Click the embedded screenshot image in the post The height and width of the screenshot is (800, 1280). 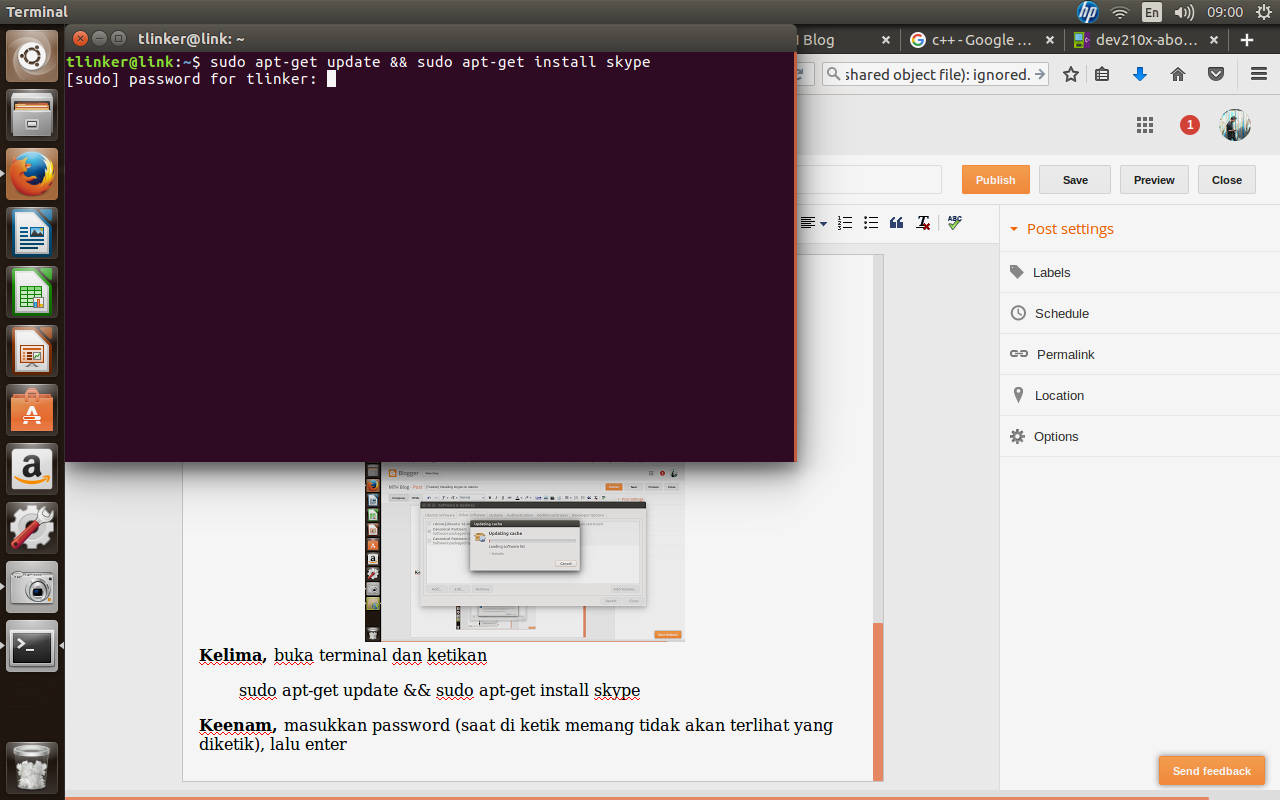click(524, 551)
